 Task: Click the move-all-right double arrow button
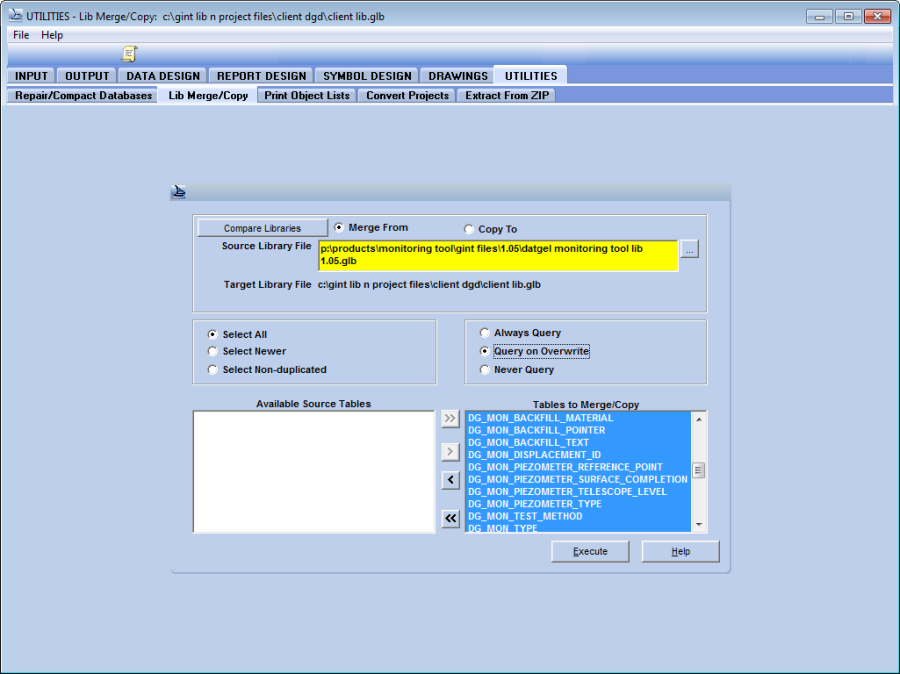click(450, 419)
